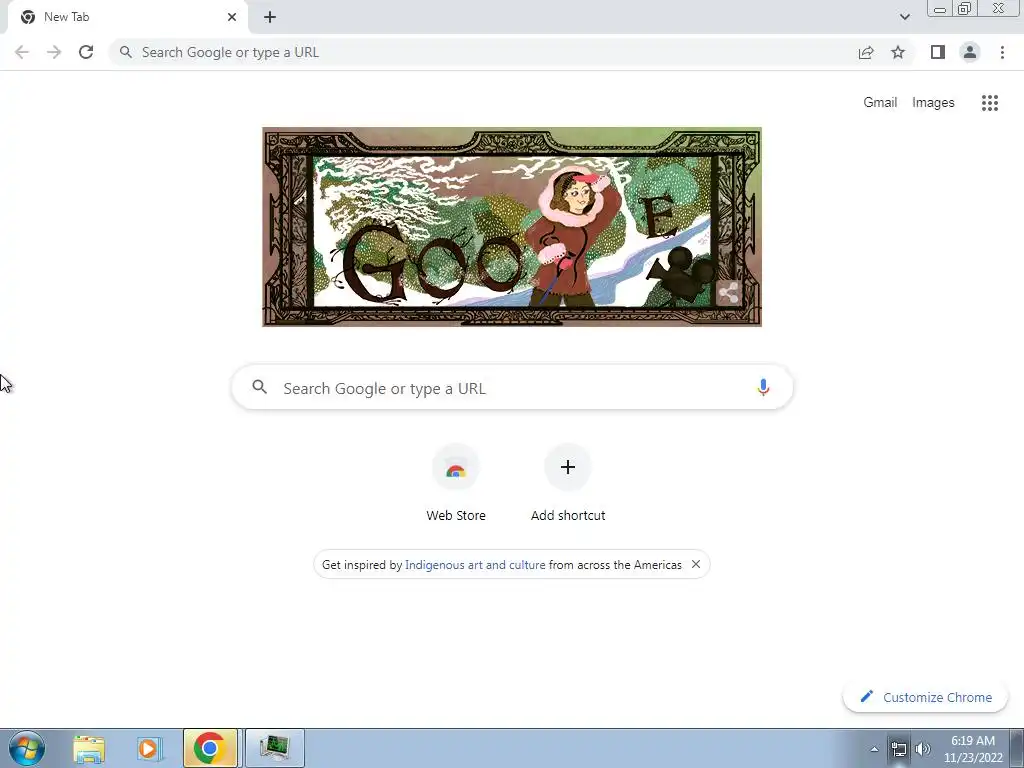Show hidden system tray icons
The image size is (1024, 768).
(874, 749)
